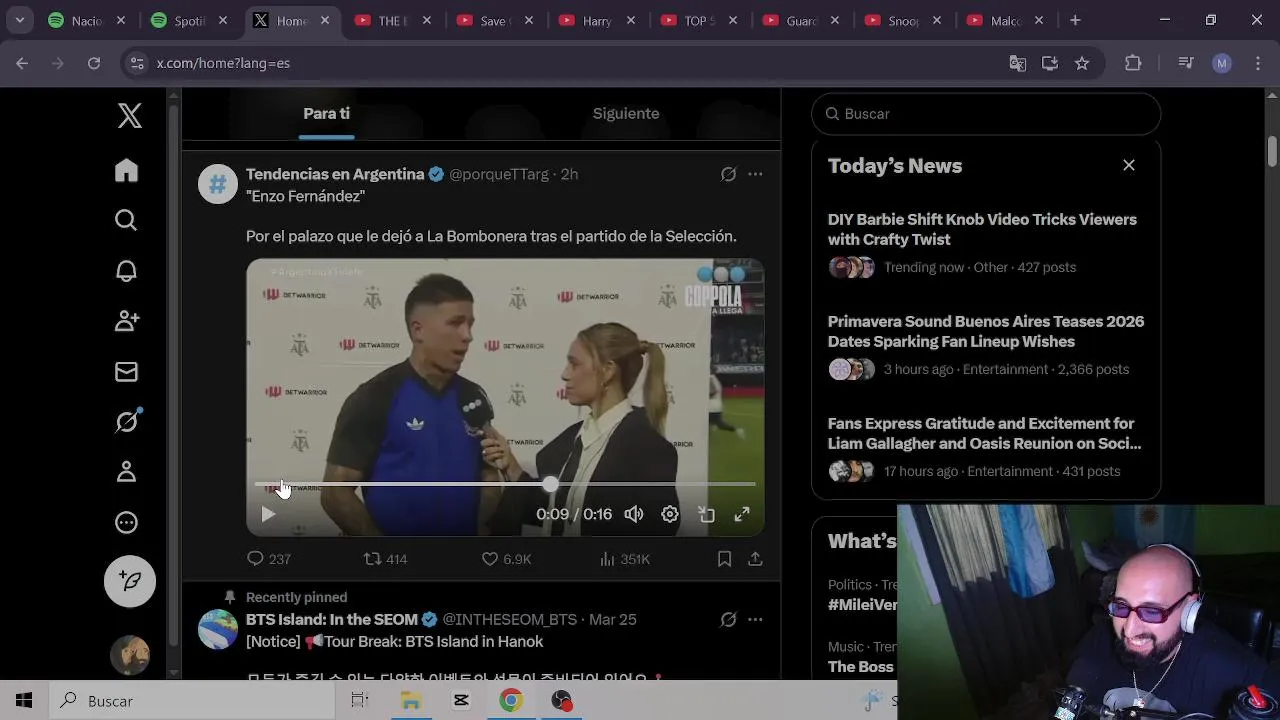Close the Today's News panel

[x=1129, y=165]
